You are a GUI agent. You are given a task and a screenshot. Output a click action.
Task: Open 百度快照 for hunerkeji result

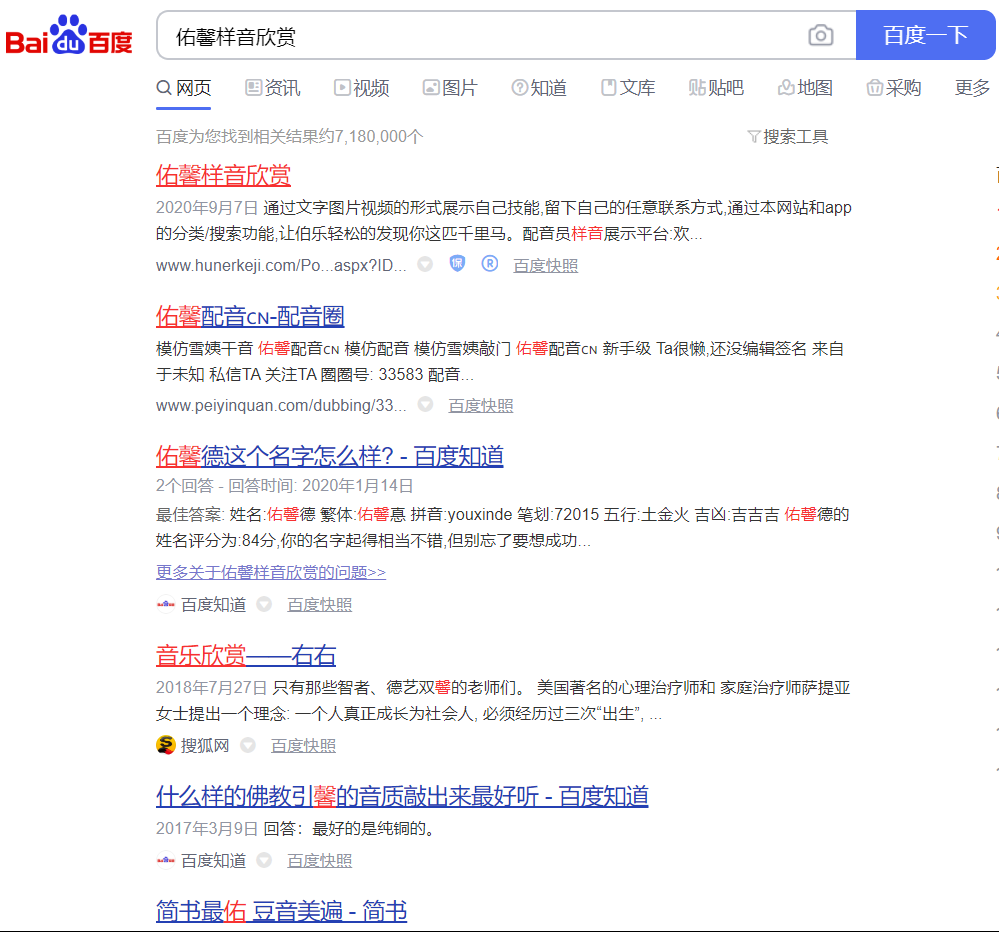click(x=545, y=266)
